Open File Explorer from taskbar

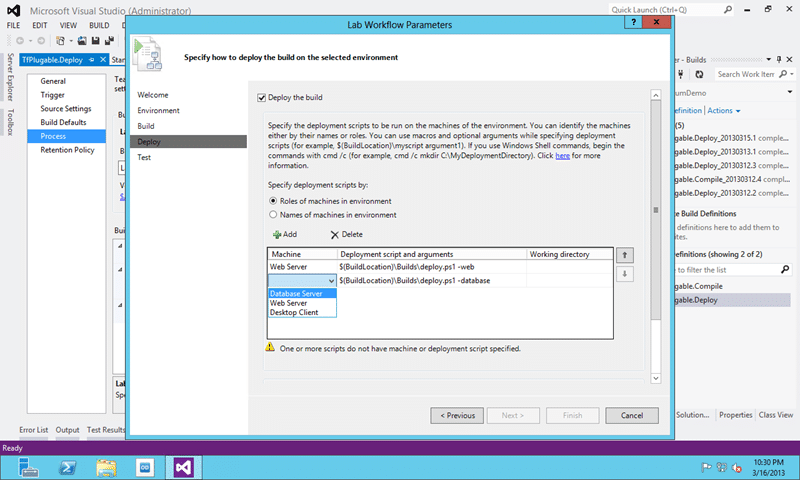tap(107, 467)
